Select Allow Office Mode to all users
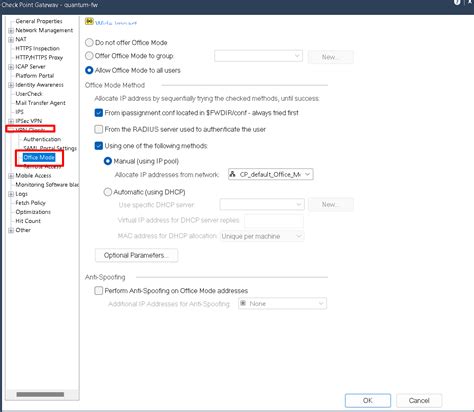 [89, 70]
